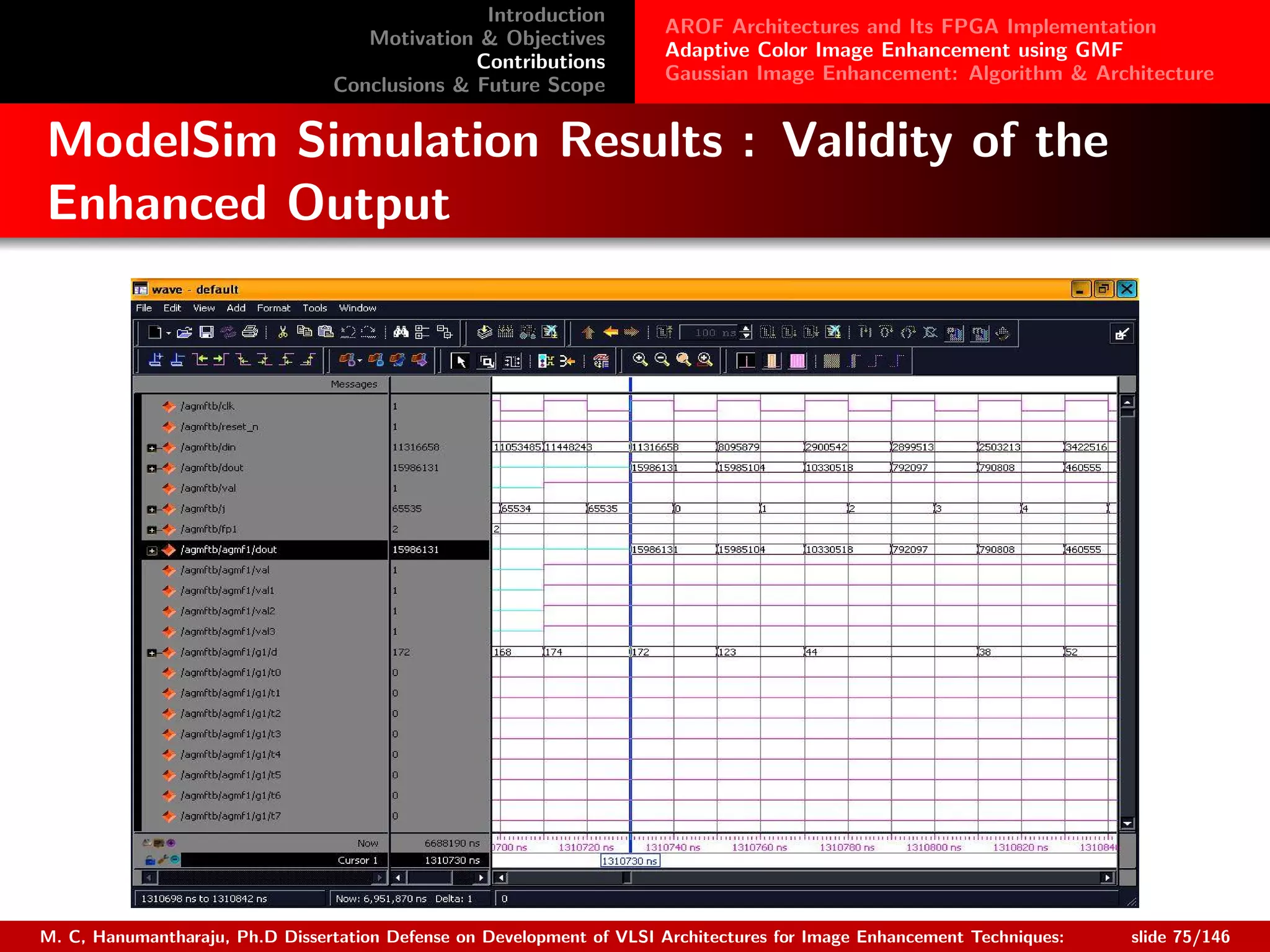Click the time-range status '1310698 ns to 1310842 ns'
This screenshot has width=1270, height=952.
coord(204,899)
